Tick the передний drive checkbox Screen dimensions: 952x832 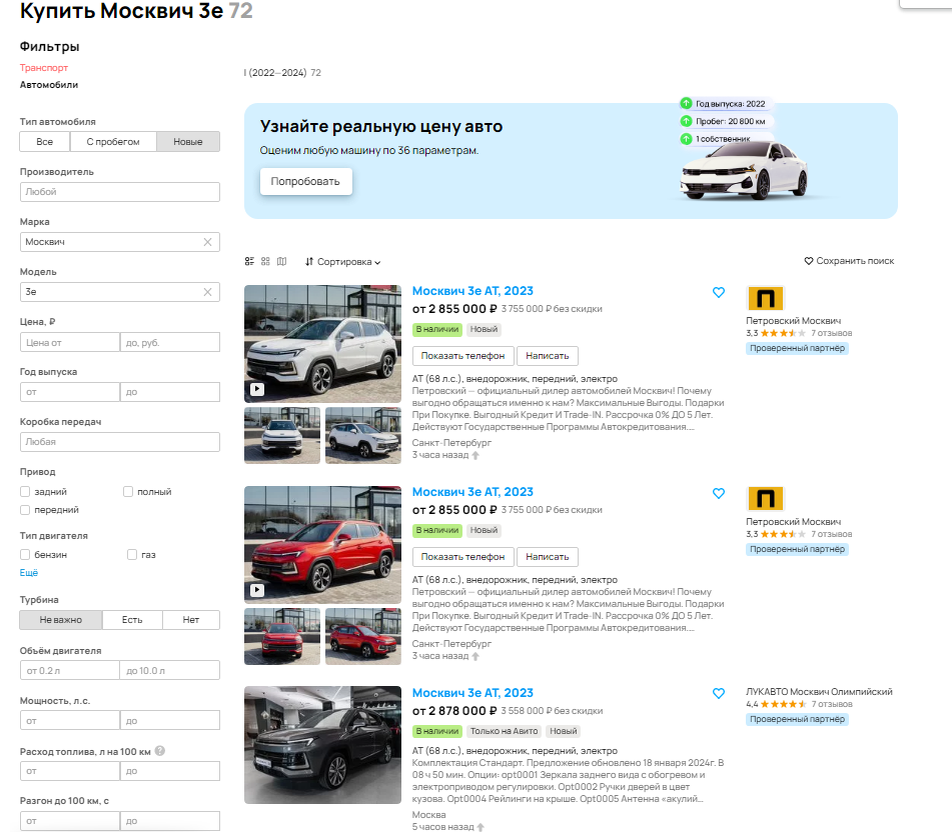point(25,510)
